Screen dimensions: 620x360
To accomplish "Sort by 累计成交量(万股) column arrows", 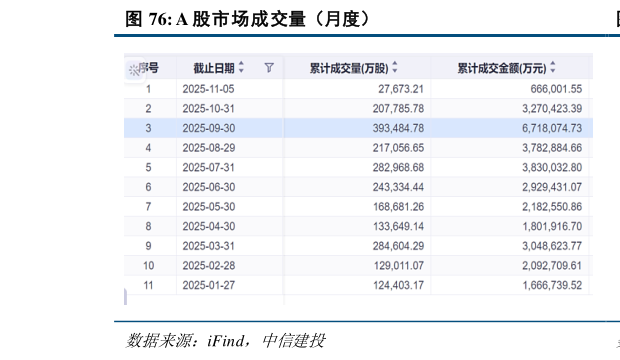I will coord(395,67).
